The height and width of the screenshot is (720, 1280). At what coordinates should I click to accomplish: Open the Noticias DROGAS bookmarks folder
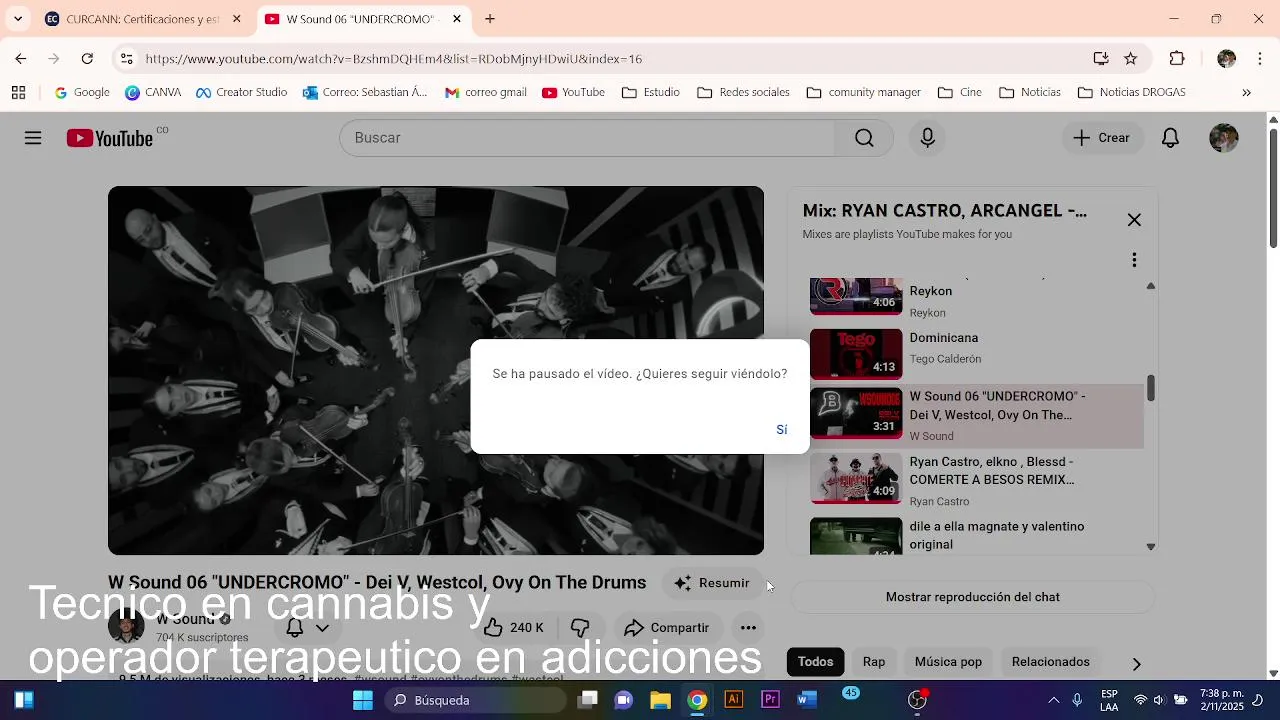click(1132, 93)
